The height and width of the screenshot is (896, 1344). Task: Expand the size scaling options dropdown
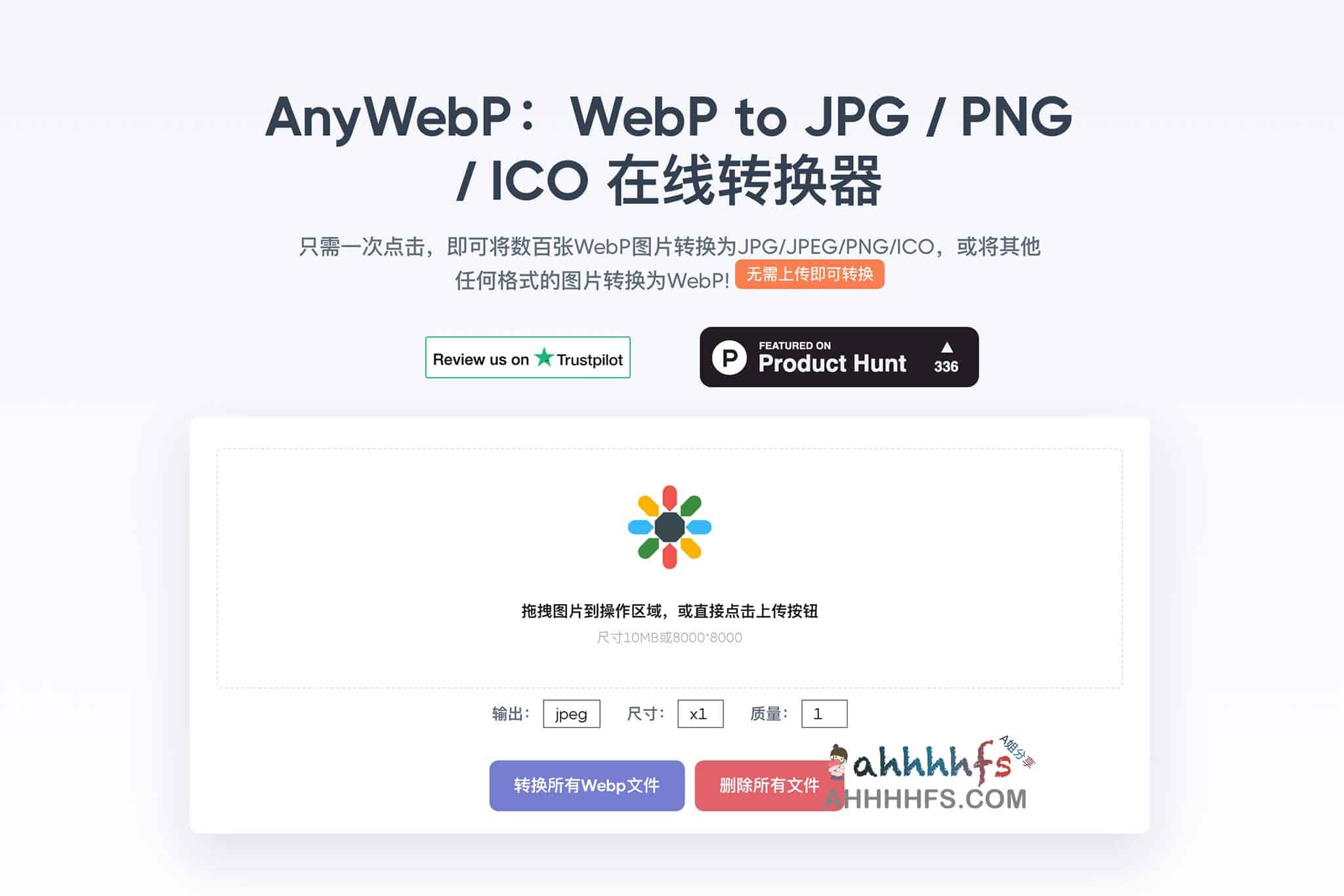click(700, 713)
